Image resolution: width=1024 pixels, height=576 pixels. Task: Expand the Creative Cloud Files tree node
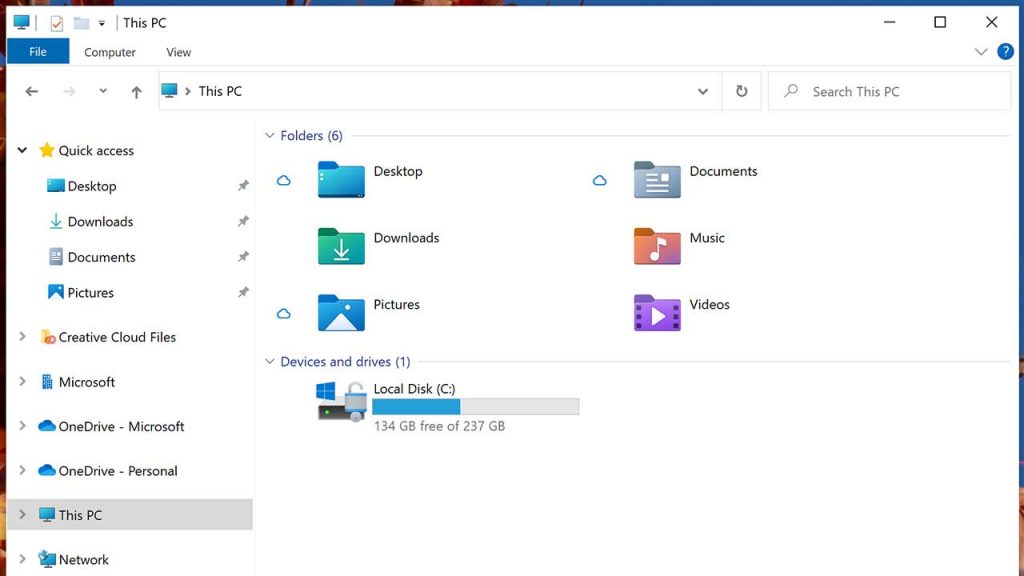[22, 337]
